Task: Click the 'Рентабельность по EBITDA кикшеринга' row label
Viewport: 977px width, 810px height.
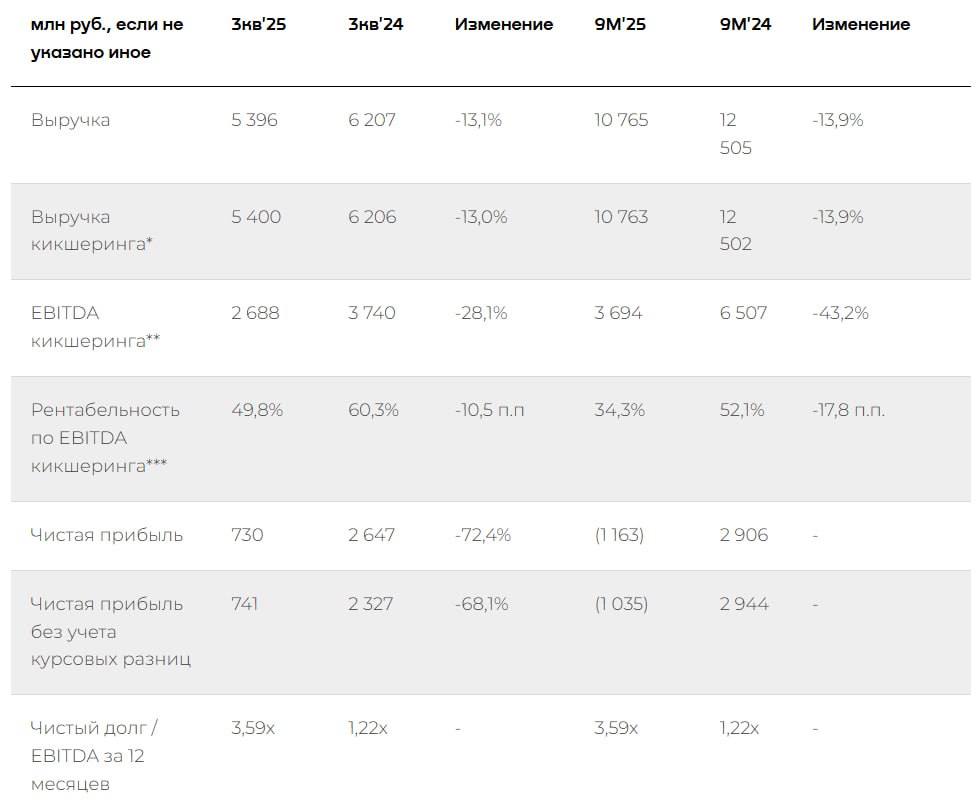Action: (x=105, y=438)
